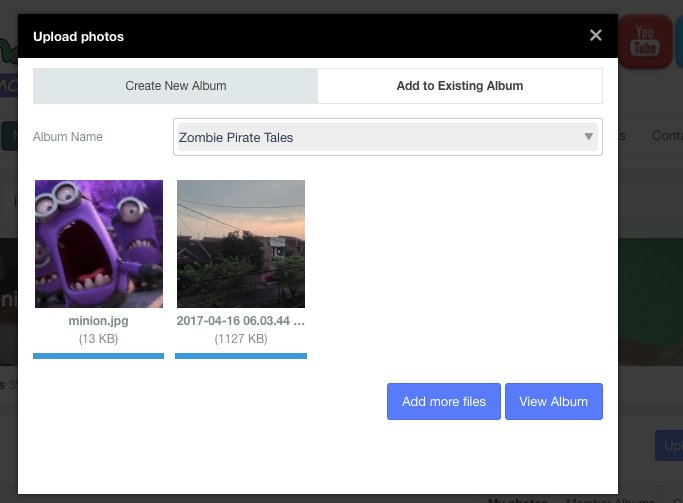Click the progress bar under 1127 KB file
The image size is (683, 503).
pyautogui.click(x=241, y=356)
